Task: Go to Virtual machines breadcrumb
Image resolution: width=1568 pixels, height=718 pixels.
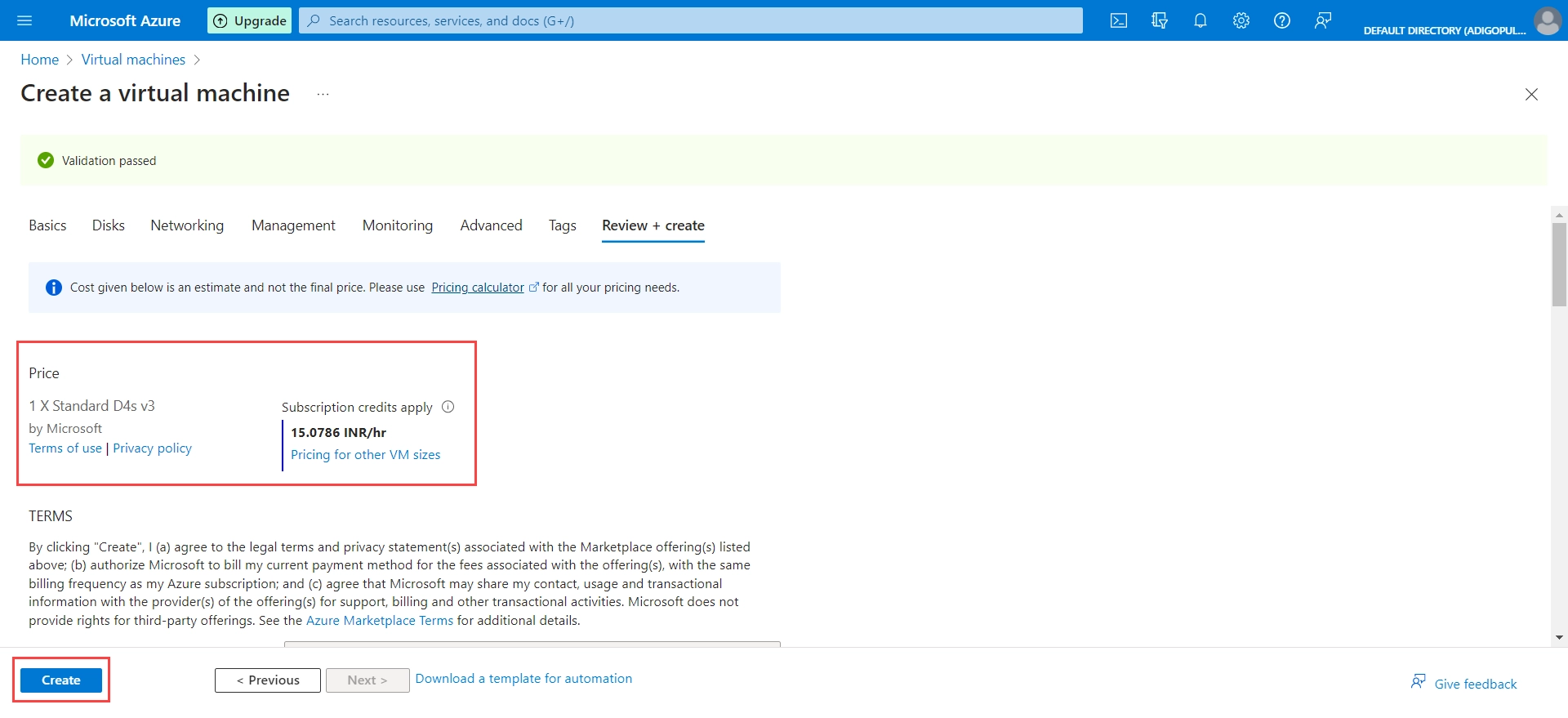Action: click(x=133, y=60)
